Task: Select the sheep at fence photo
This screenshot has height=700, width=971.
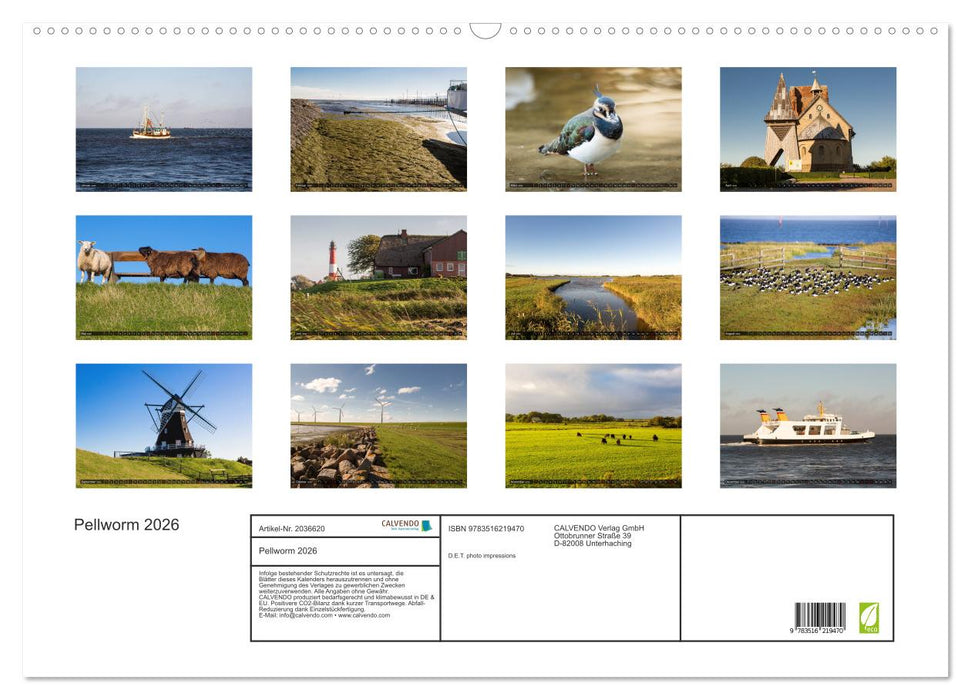Action: [164, 276]
